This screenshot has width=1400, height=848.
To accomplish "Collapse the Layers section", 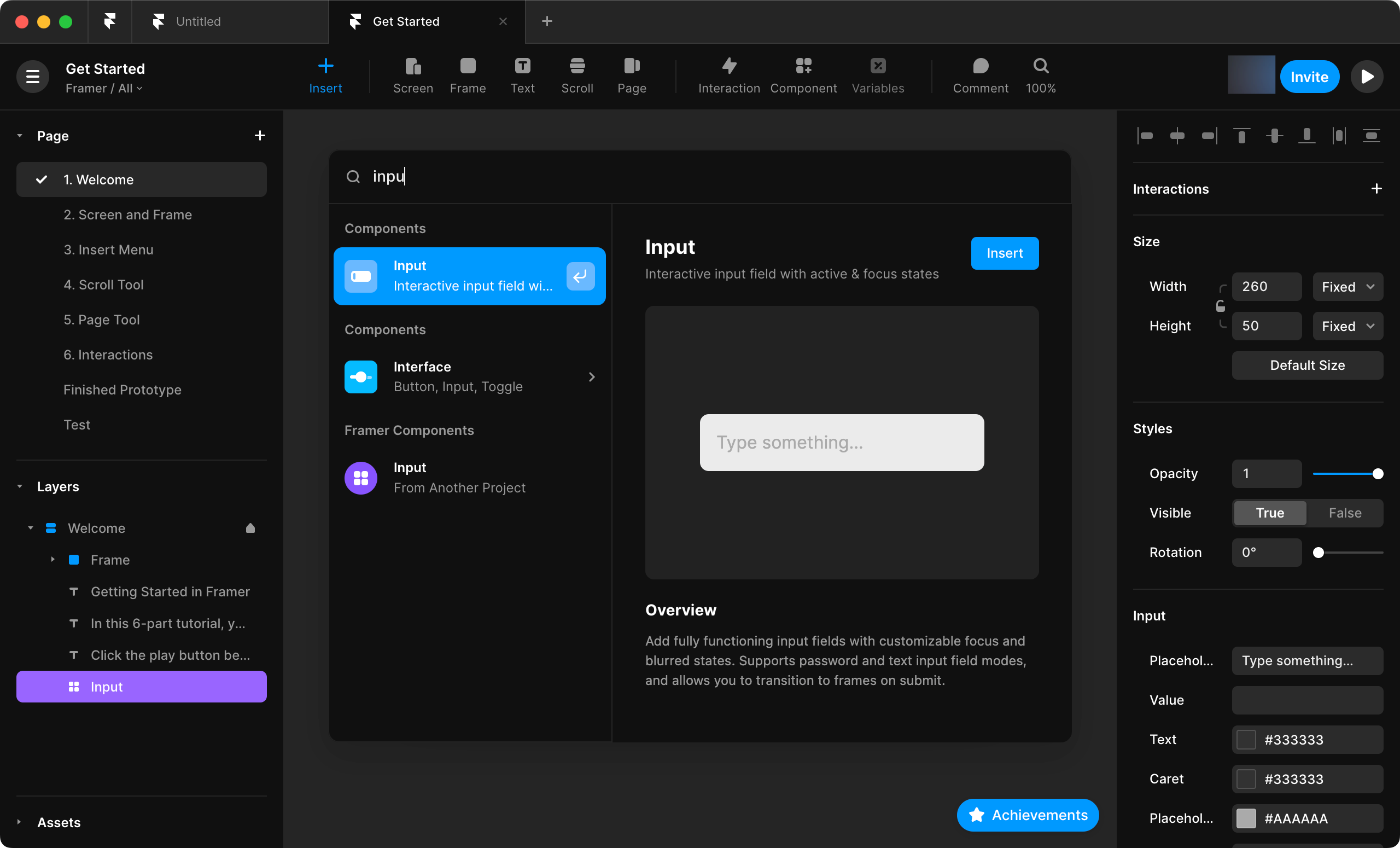I will coord(20,486).
